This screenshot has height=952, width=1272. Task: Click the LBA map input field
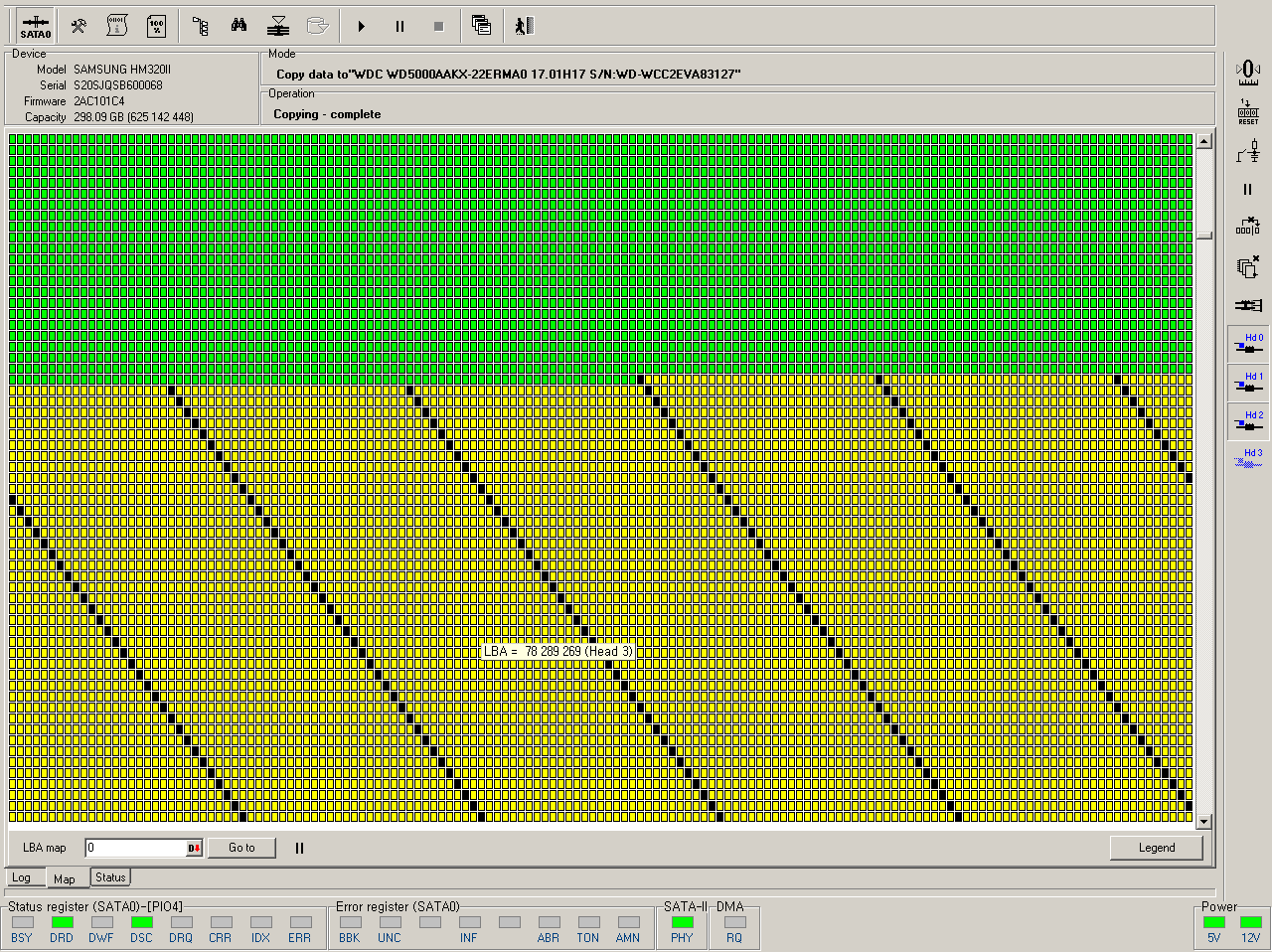pyautogui.click(x=135, y=848)
